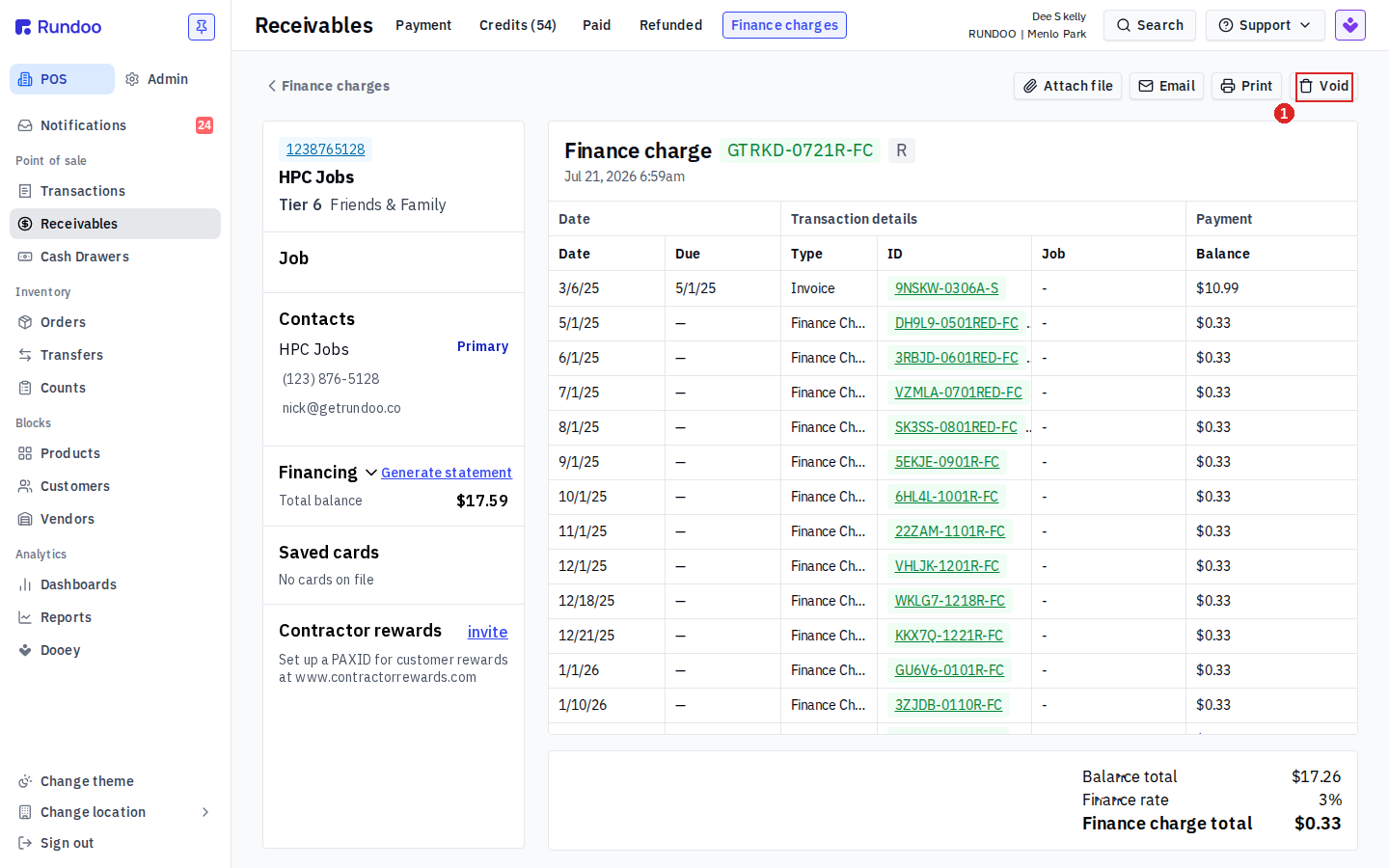
Task: Click the contractor rewards invite link
Action: pos(487,632)
